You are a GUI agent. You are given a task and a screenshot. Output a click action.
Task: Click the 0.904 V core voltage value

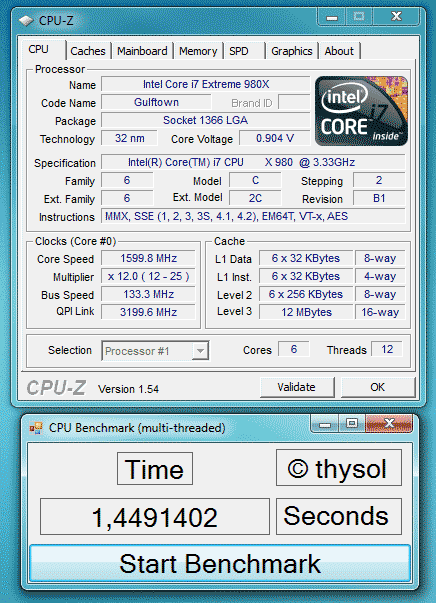coord(275,138)
